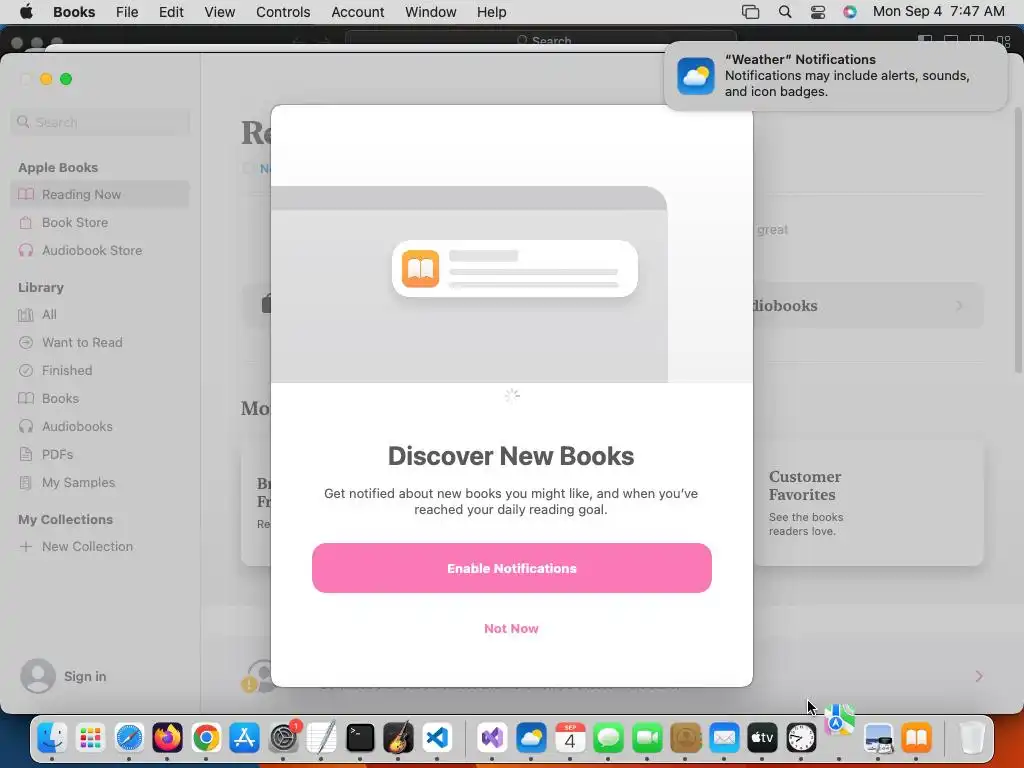Open Maps from the Dock
The image size is (1024, 768).
pyautogui.click(x=839, y=720)
